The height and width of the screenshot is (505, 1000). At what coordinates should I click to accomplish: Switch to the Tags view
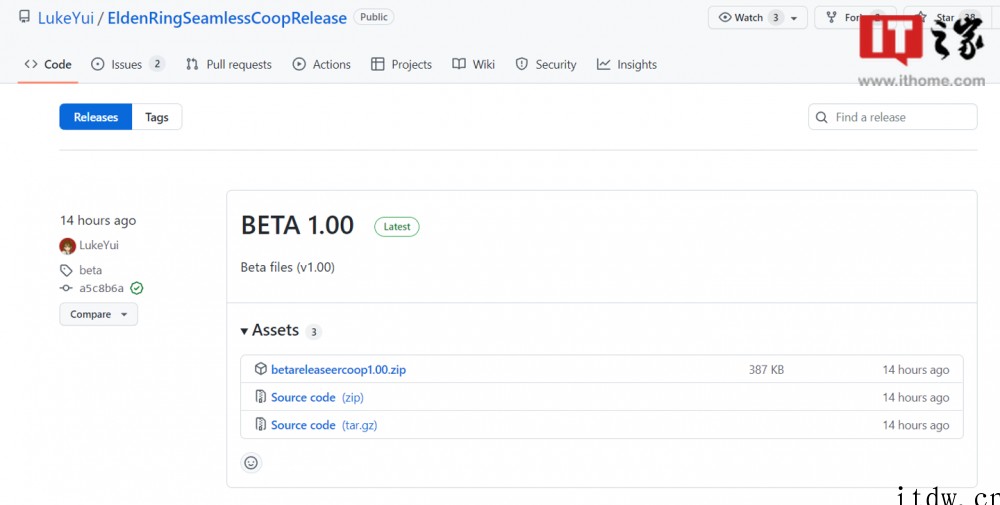(157, 117)
